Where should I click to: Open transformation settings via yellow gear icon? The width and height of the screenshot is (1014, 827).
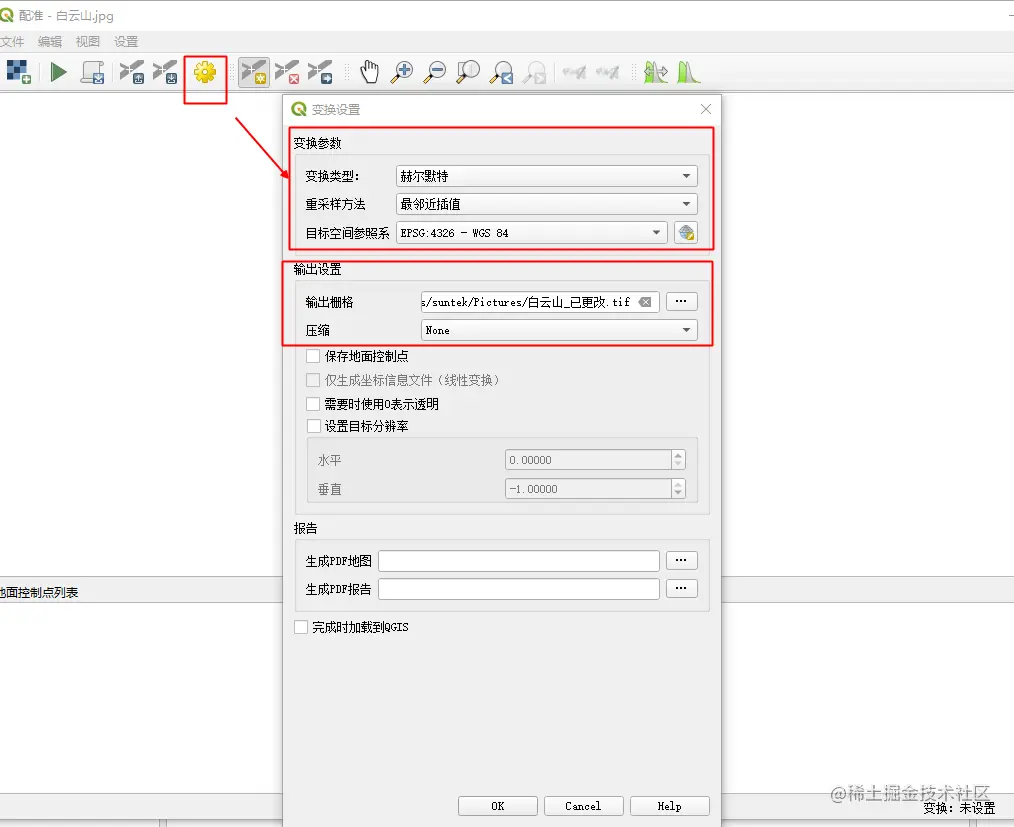coord(205,72)
